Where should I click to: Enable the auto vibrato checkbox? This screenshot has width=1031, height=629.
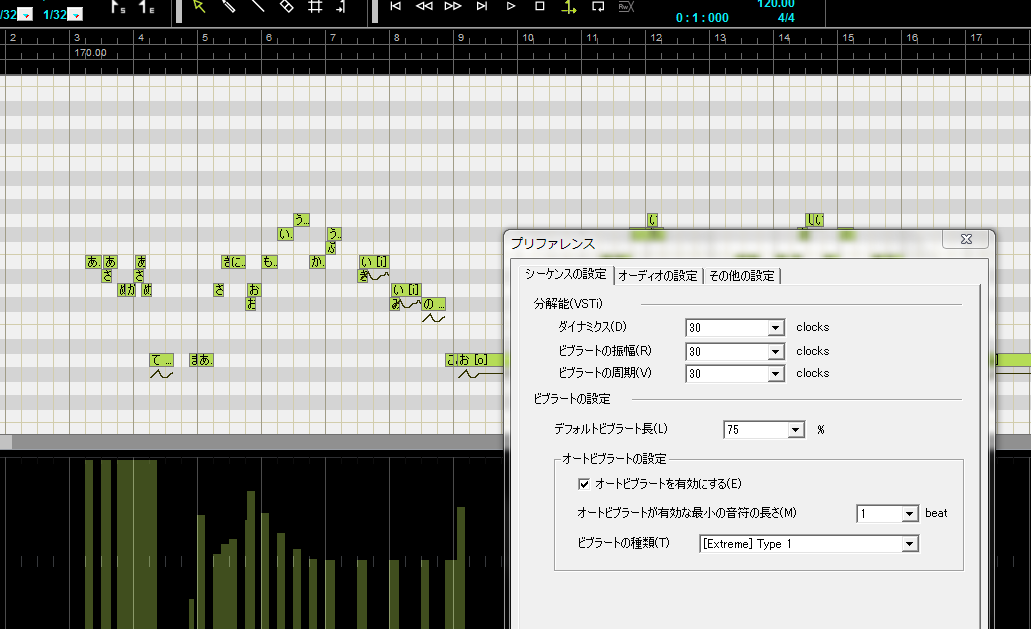coord(584,484)
